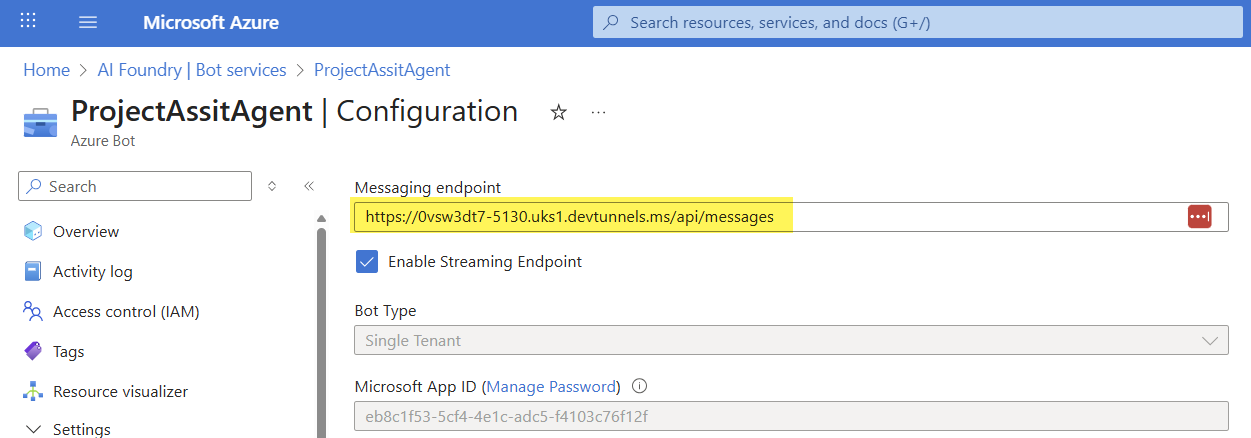Click the red ellipsis icon in endpoint field

[1199, 216]
